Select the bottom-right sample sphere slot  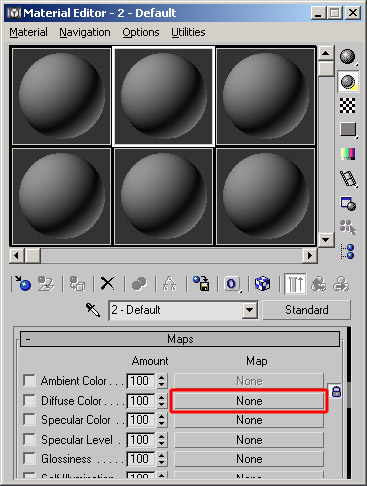265,197
